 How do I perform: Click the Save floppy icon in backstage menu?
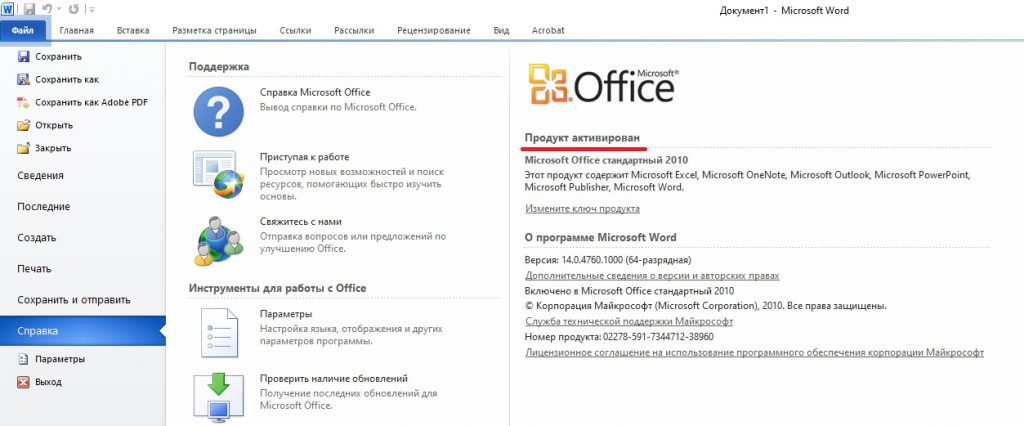[x=24, y=57]
